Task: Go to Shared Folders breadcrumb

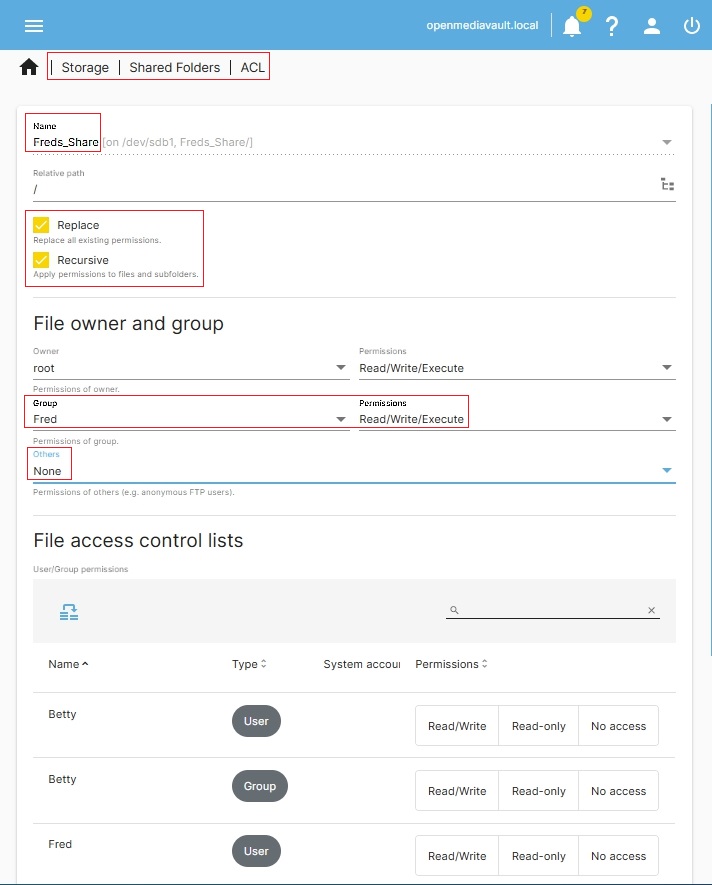Action: pos(174,67)
